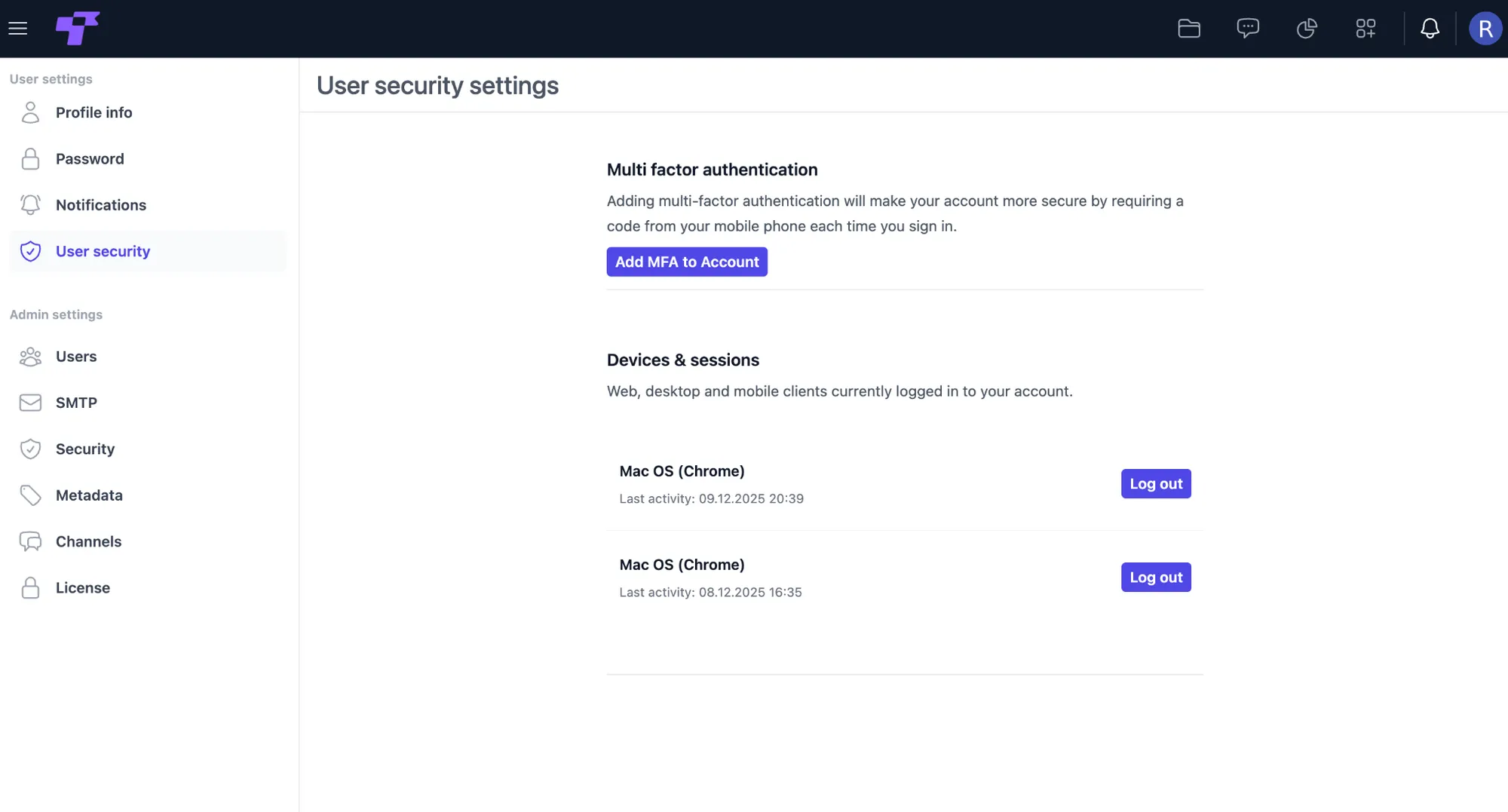Click the Multi factor authentication heading
The width and height of the screenshot is (1508, 812).
coord(712,170)
